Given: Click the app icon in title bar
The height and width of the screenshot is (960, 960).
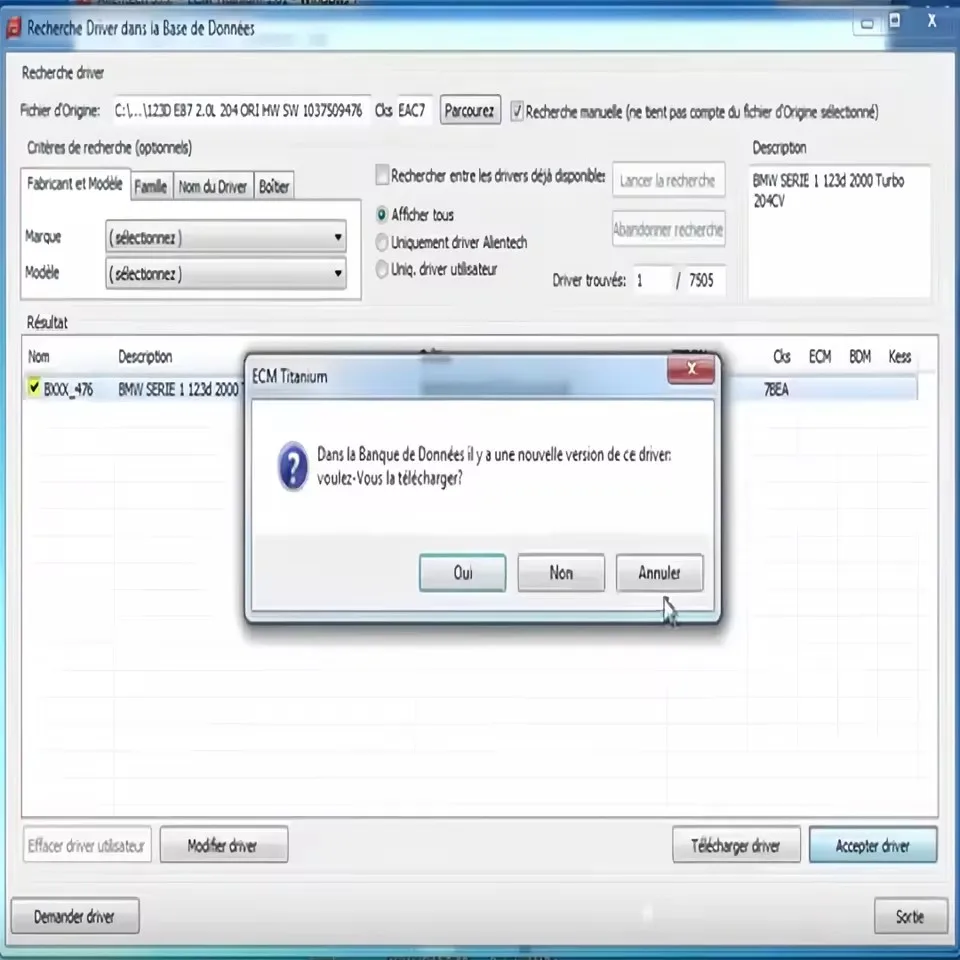Looking at the screenshot, I should [13, 28].
